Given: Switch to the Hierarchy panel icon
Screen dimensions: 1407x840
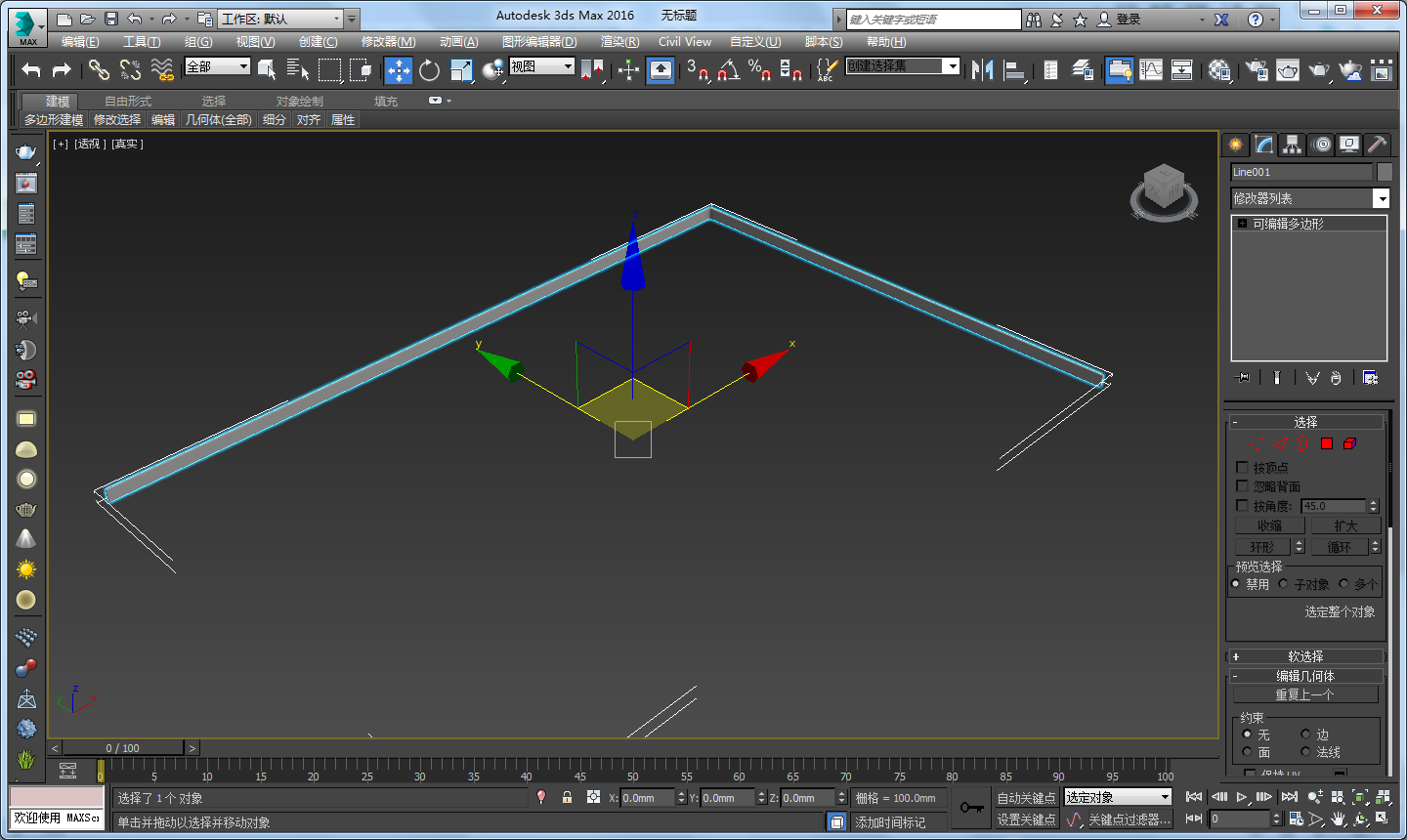Looking at the screenshot, I should (x=1293, y=145).
